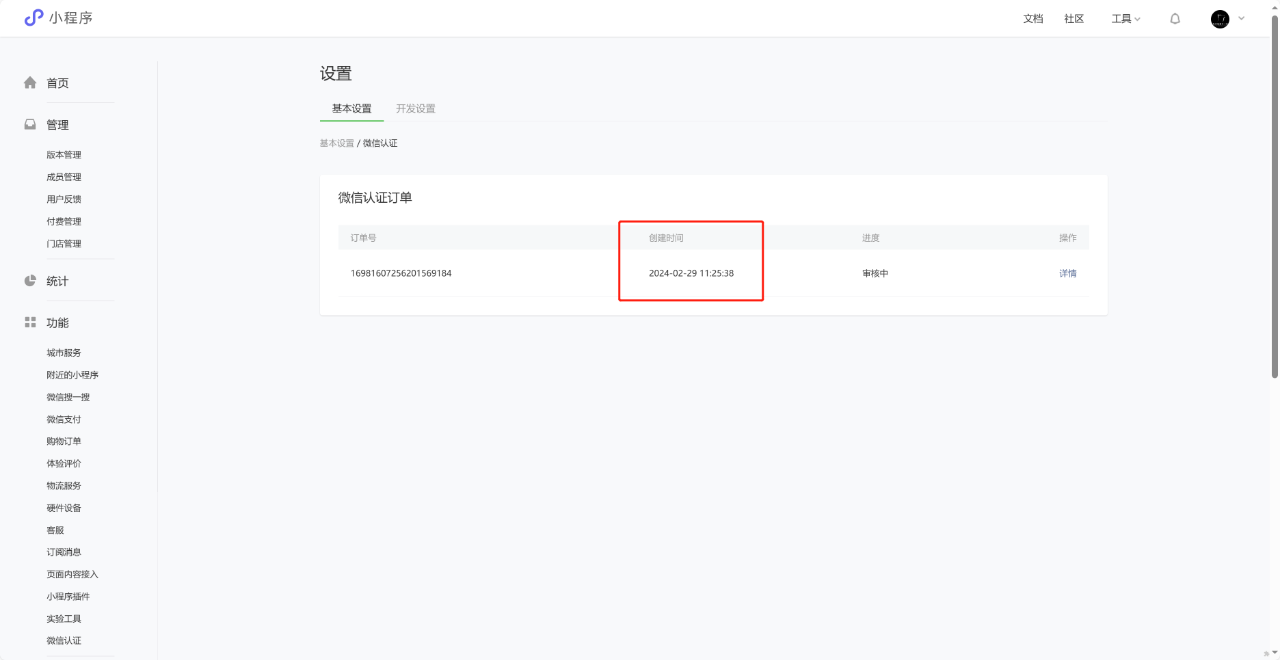Click the 小程序 logo icon
The height and width of the screenshot is (660, 1280).
click(x=34, y=18)
